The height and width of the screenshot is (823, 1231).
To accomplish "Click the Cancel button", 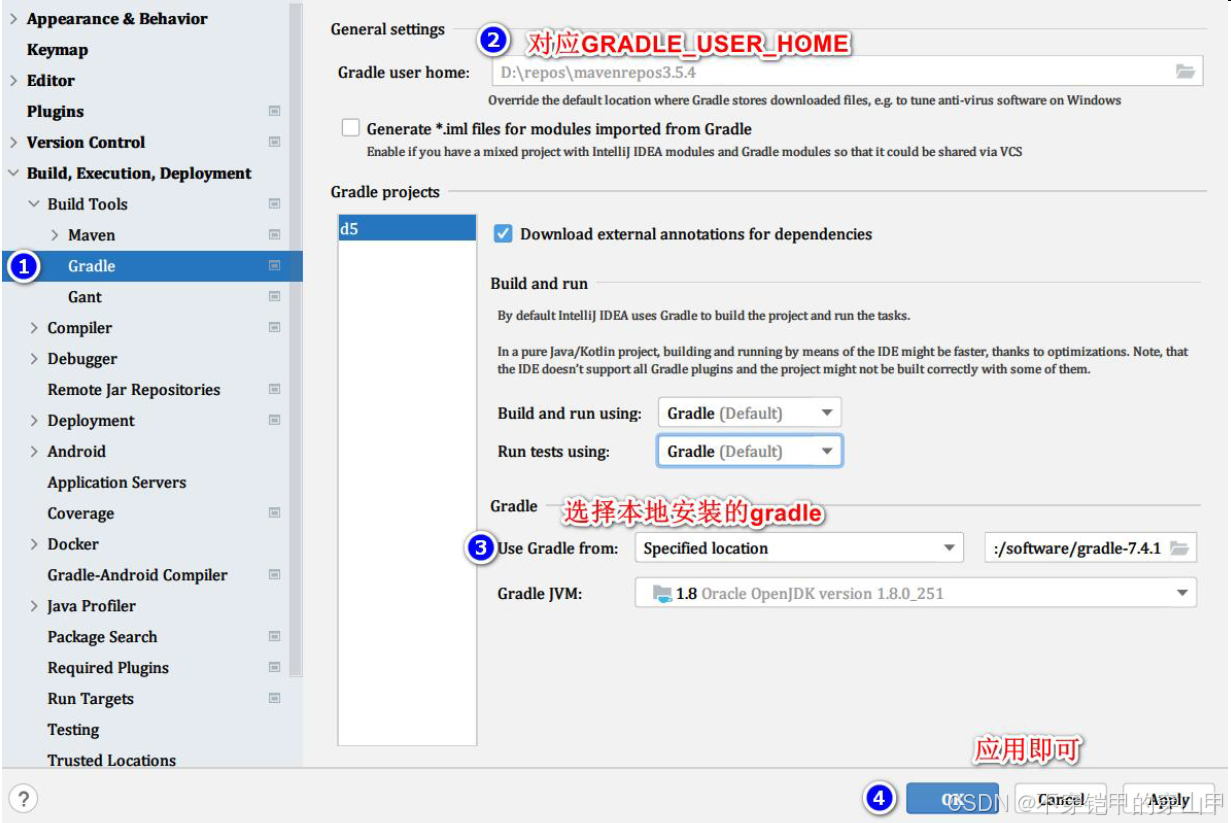I will click(1060, 799).
